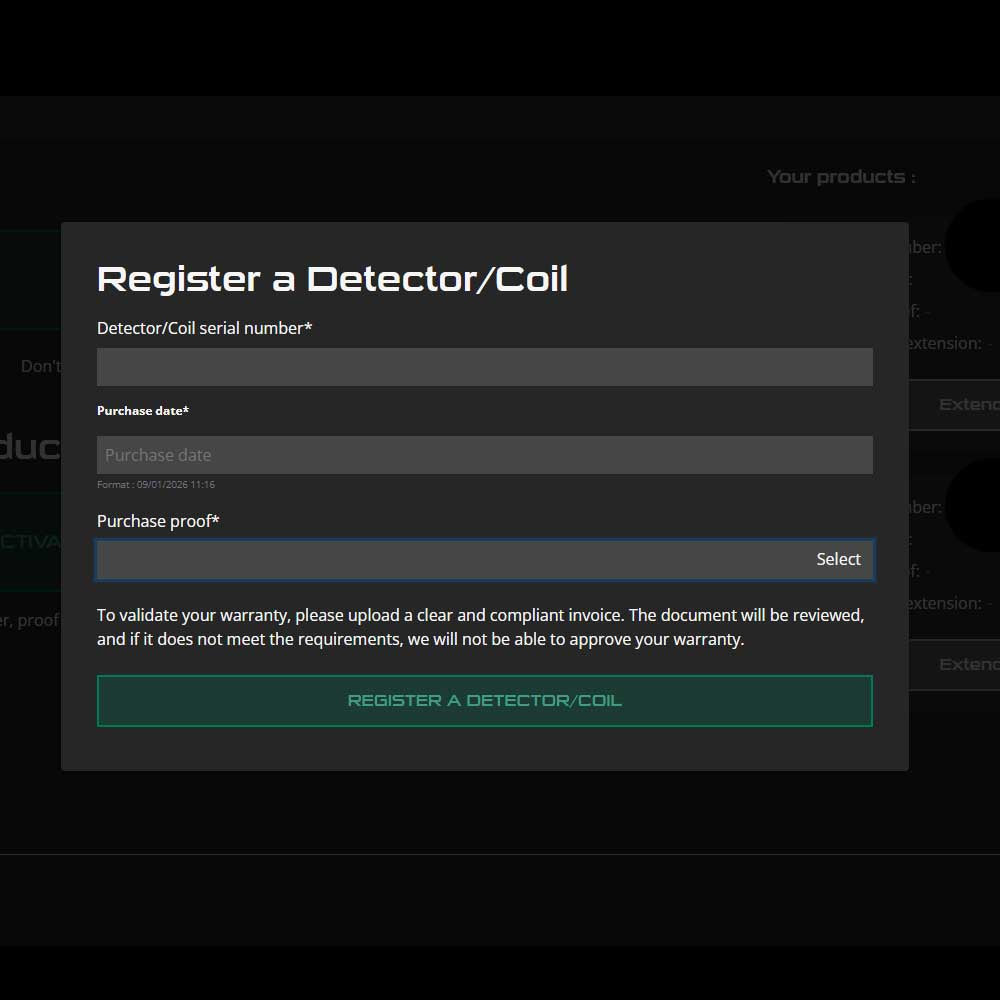The width and height of the screenshot is (1000, 1000).
Task: Focus the Purchase date input box
Action: pos(484,455)
